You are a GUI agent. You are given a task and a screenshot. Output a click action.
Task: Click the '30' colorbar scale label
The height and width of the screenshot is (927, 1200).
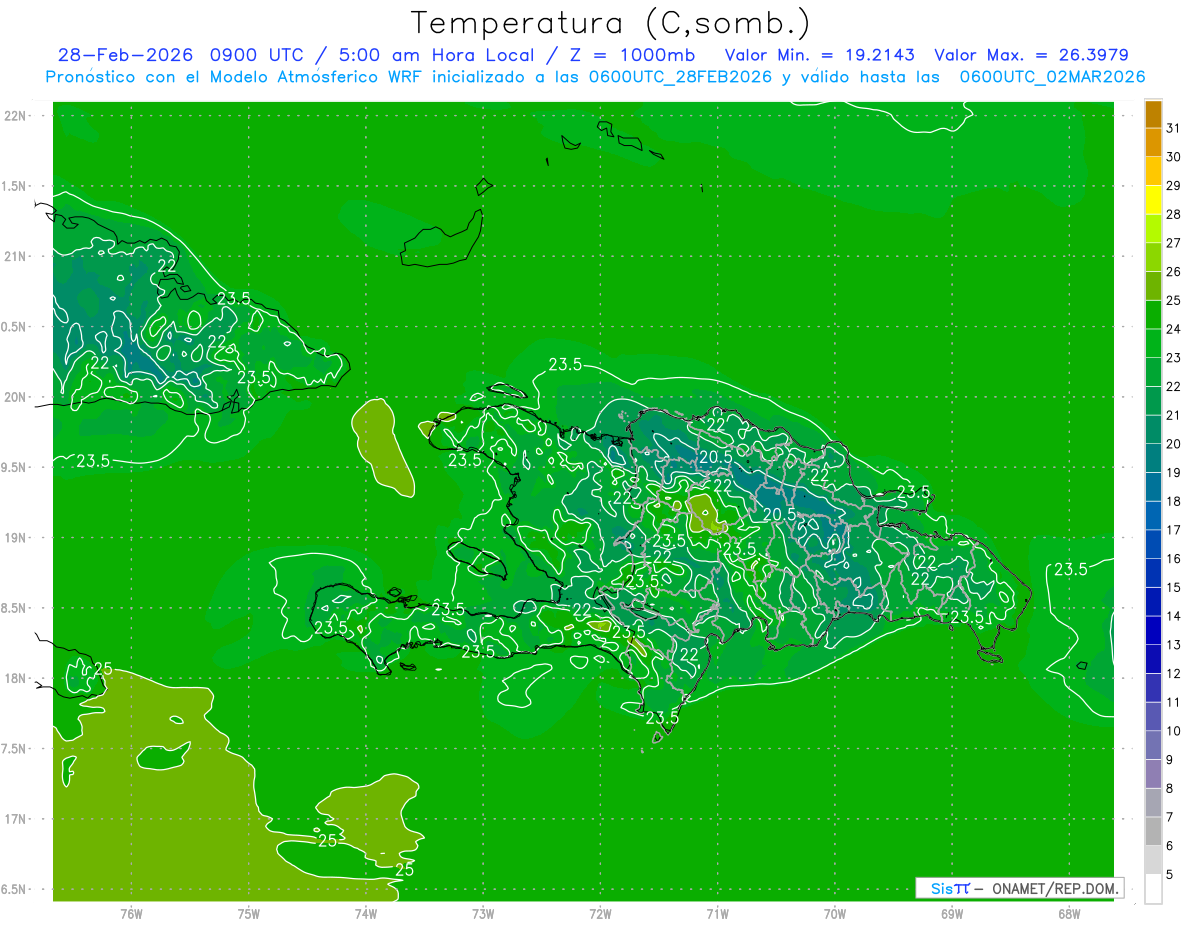point(1173,157)
